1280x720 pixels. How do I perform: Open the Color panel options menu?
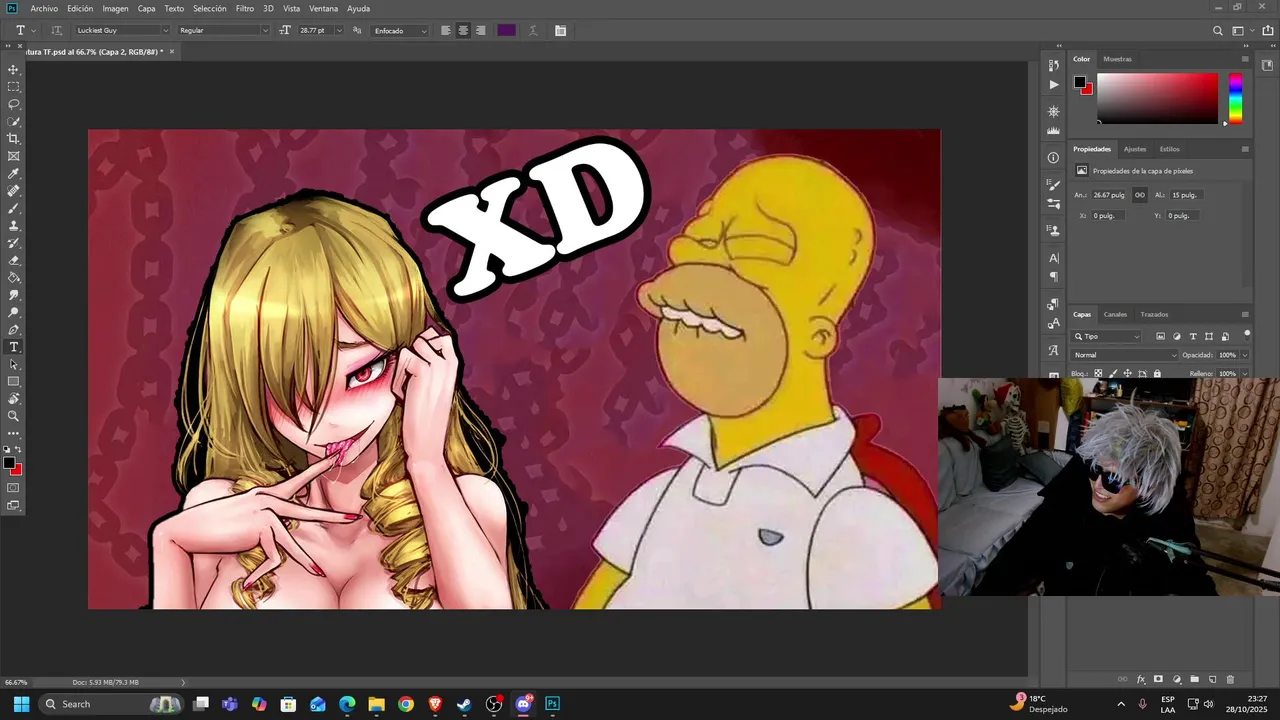[1245, 59]
